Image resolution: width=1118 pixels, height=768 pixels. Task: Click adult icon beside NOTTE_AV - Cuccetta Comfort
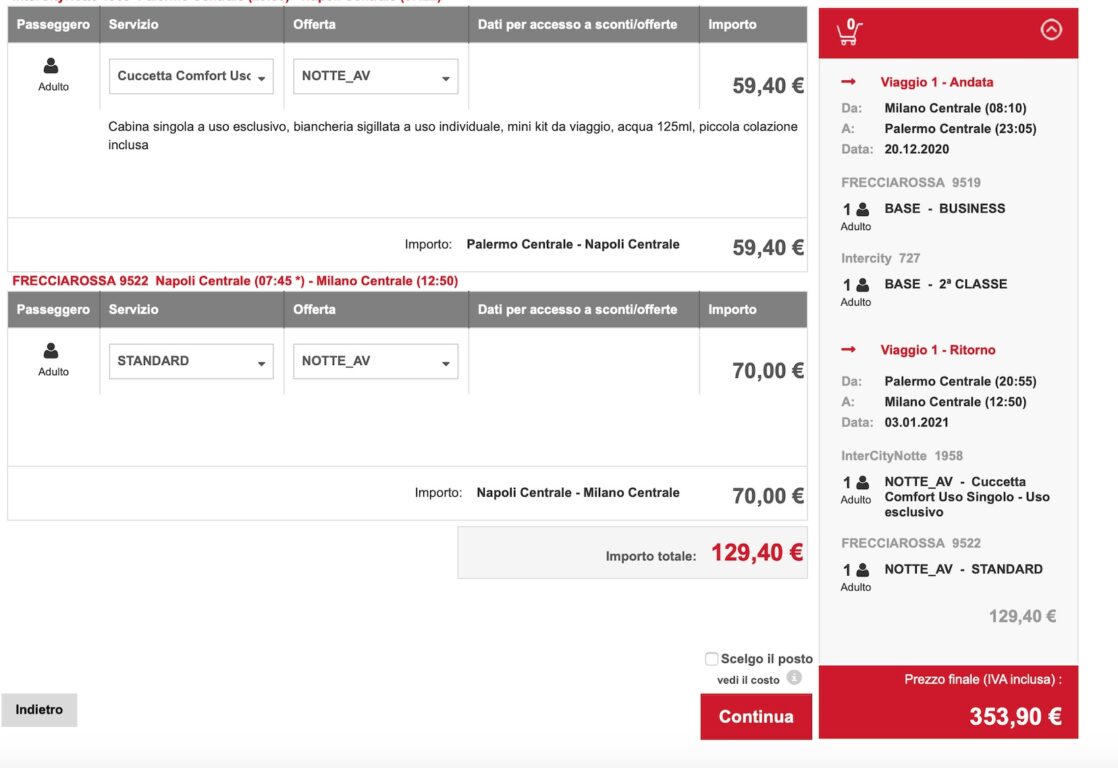pos(863,482)
